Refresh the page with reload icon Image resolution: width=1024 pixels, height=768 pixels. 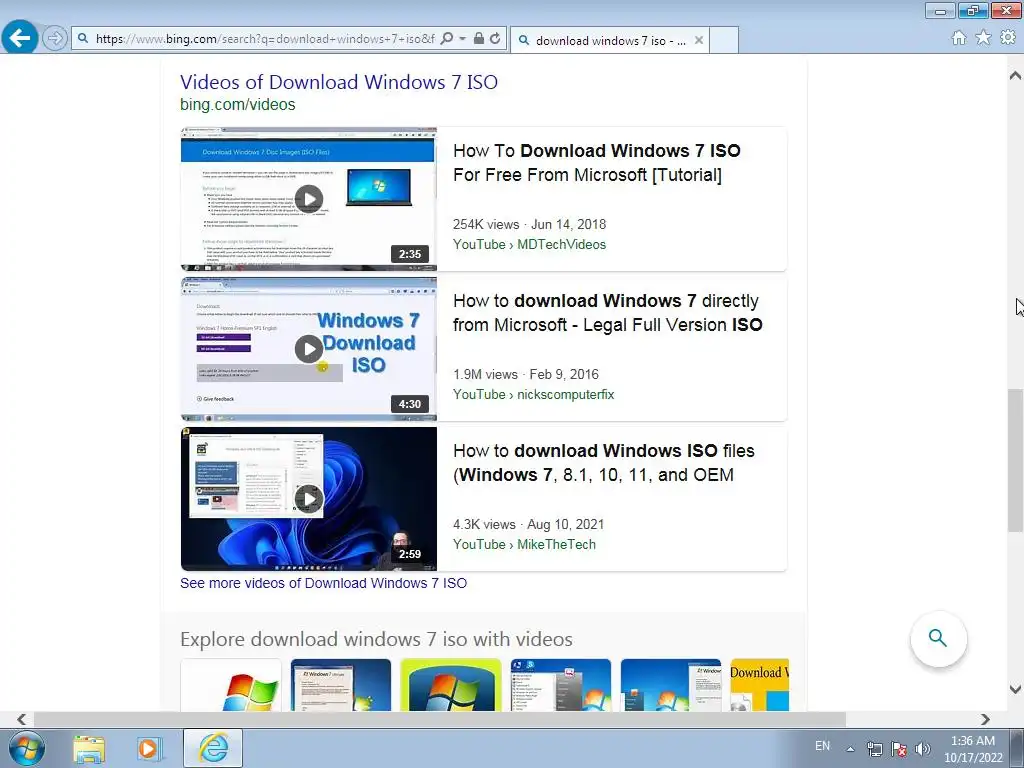coord(495,39)
